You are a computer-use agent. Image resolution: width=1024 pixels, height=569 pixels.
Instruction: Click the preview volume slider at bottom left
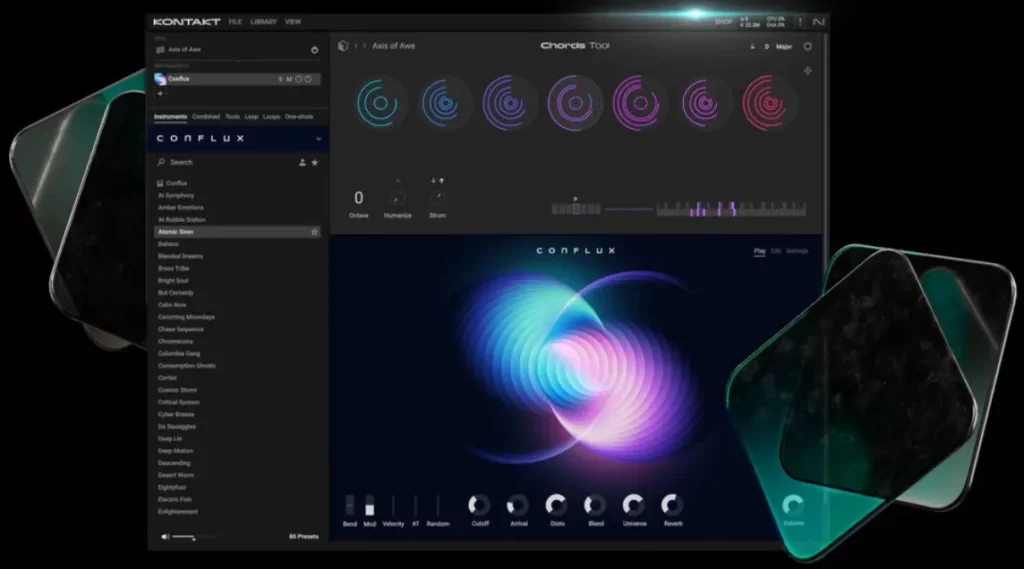pyautogui.click(x=193, y=537)
